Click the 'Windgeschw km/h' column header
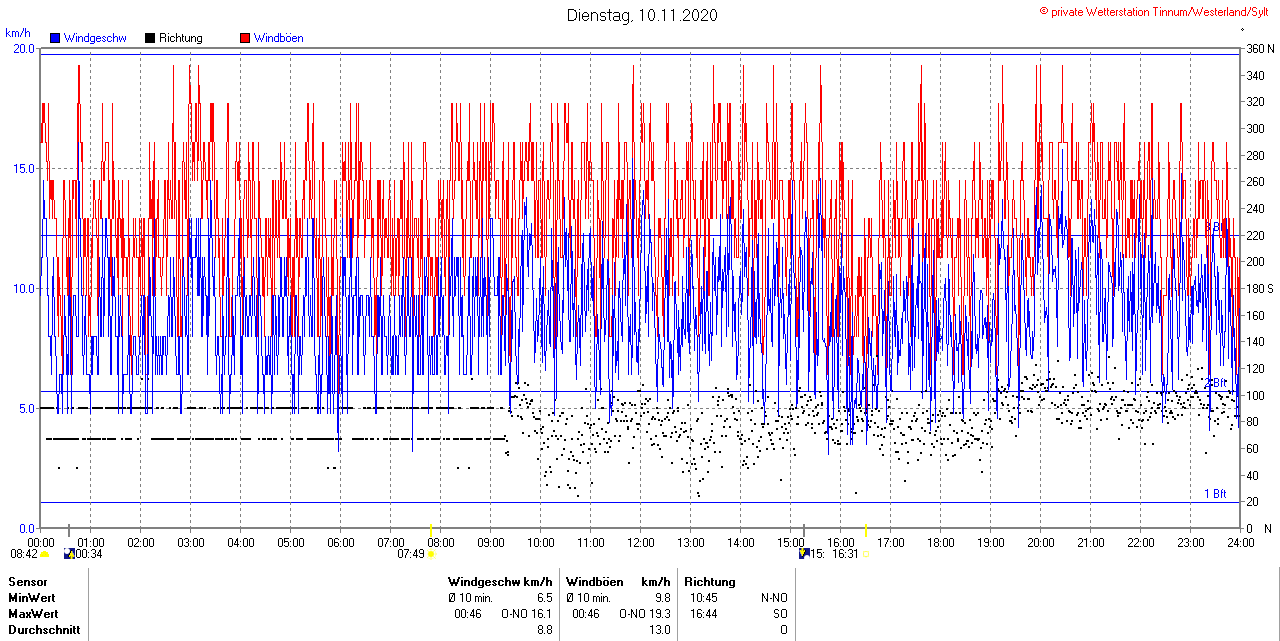 [x=500, y=581]
